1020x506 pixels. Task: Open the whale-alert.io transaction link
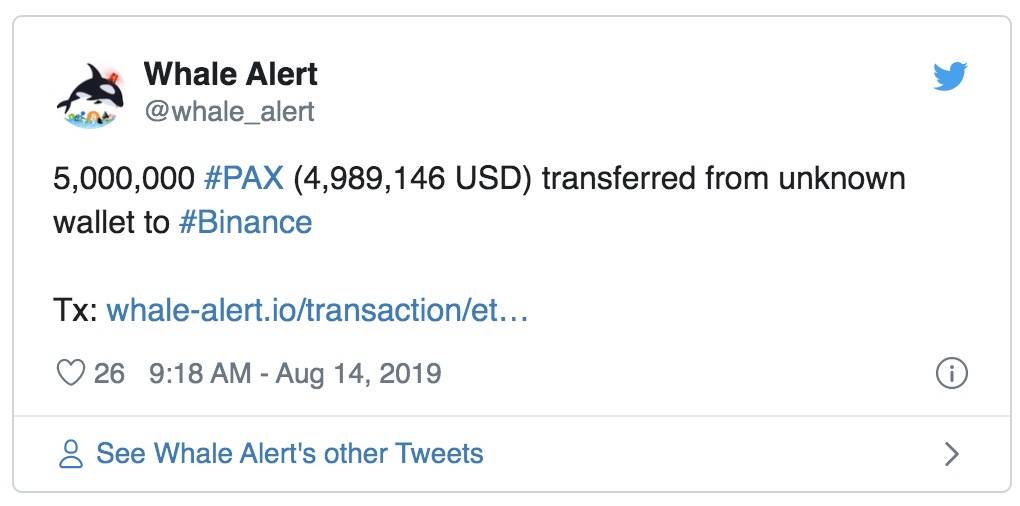(317, 310)
